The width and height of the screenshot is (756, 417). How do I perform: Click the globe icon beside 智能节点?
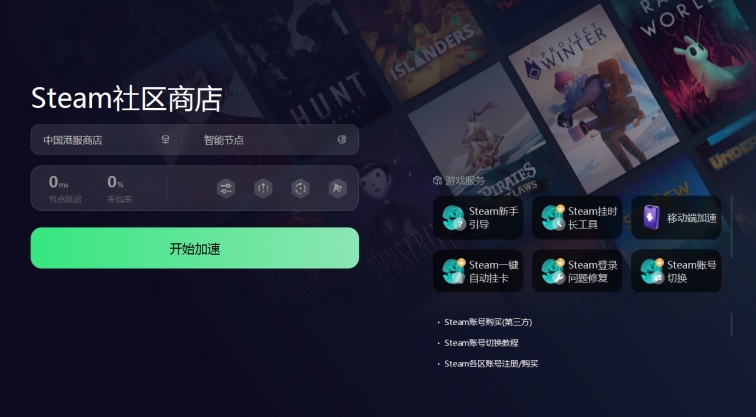(x=342, y=140)
